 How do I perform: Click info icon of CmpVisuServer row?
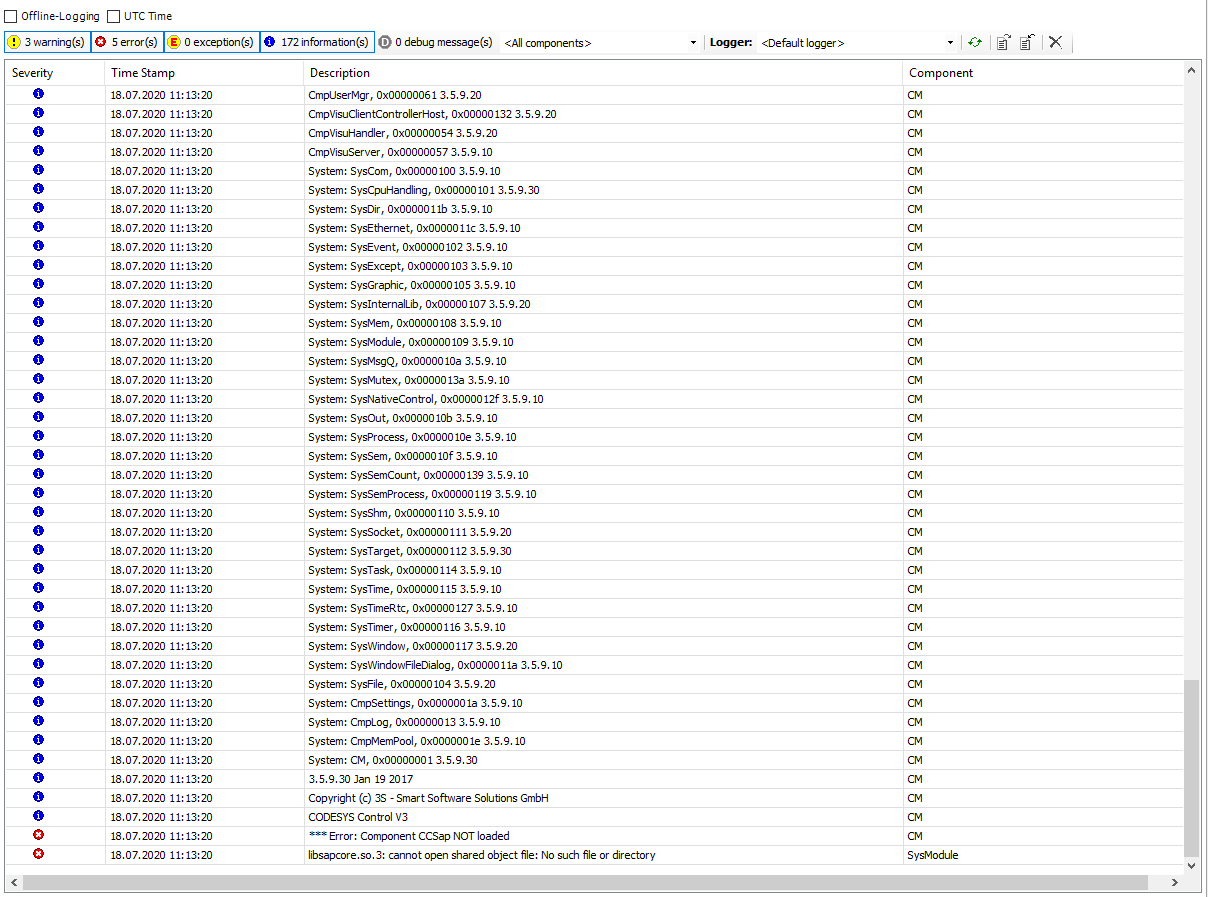(38, 151)
